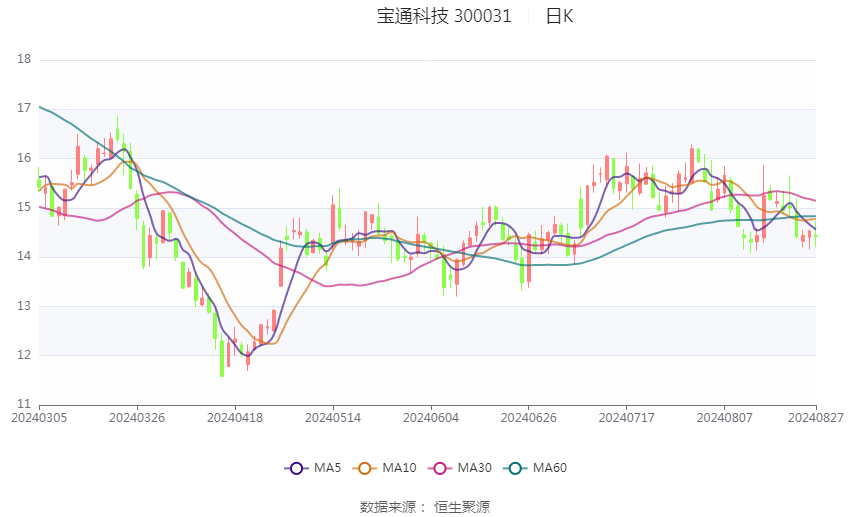Click the 20240604 x-axis tick label

431,416
